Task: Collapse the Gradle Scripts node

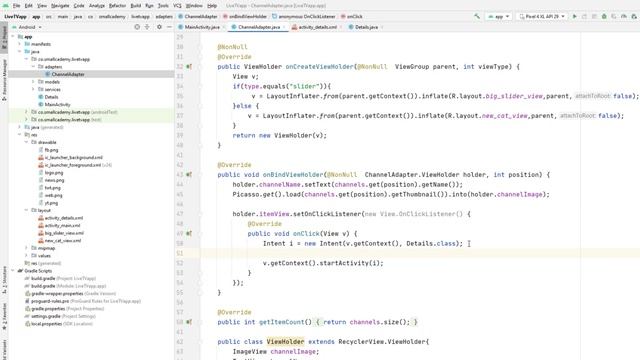Action: click(13, 271)
